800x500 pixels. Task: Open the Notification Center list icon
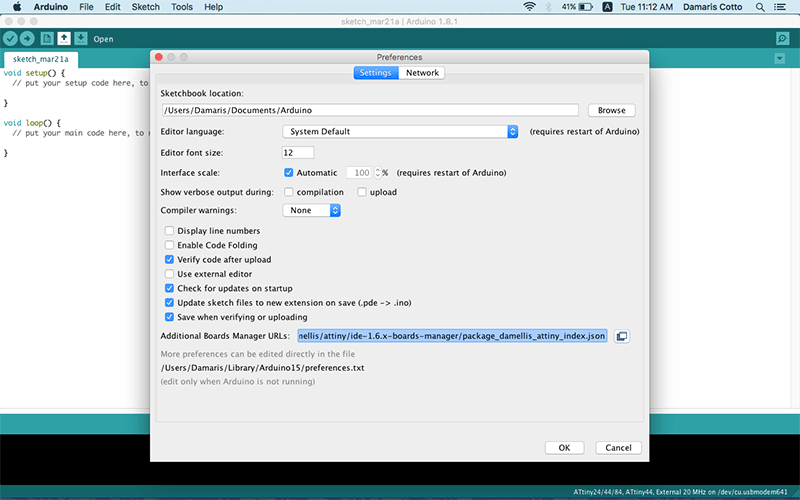(780, 7)
